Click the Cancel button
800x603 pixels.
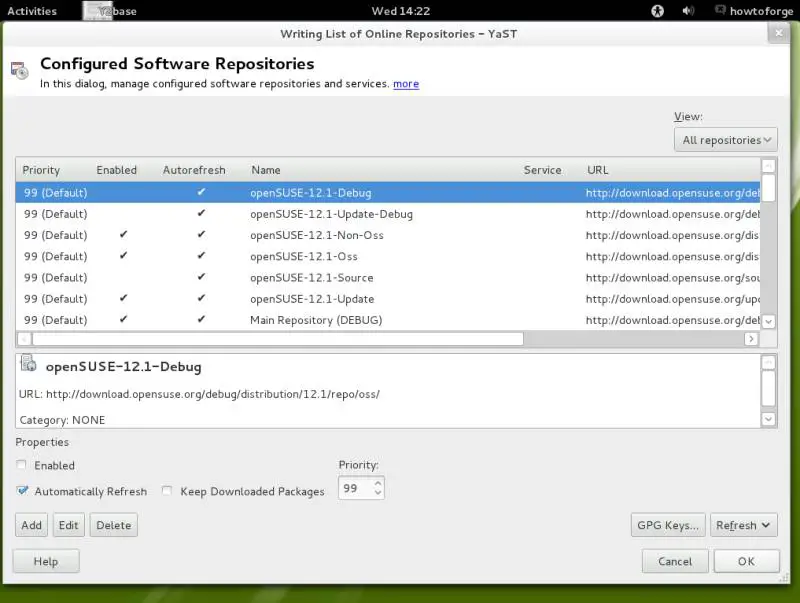pyautogui.click(x=675, y=561)
